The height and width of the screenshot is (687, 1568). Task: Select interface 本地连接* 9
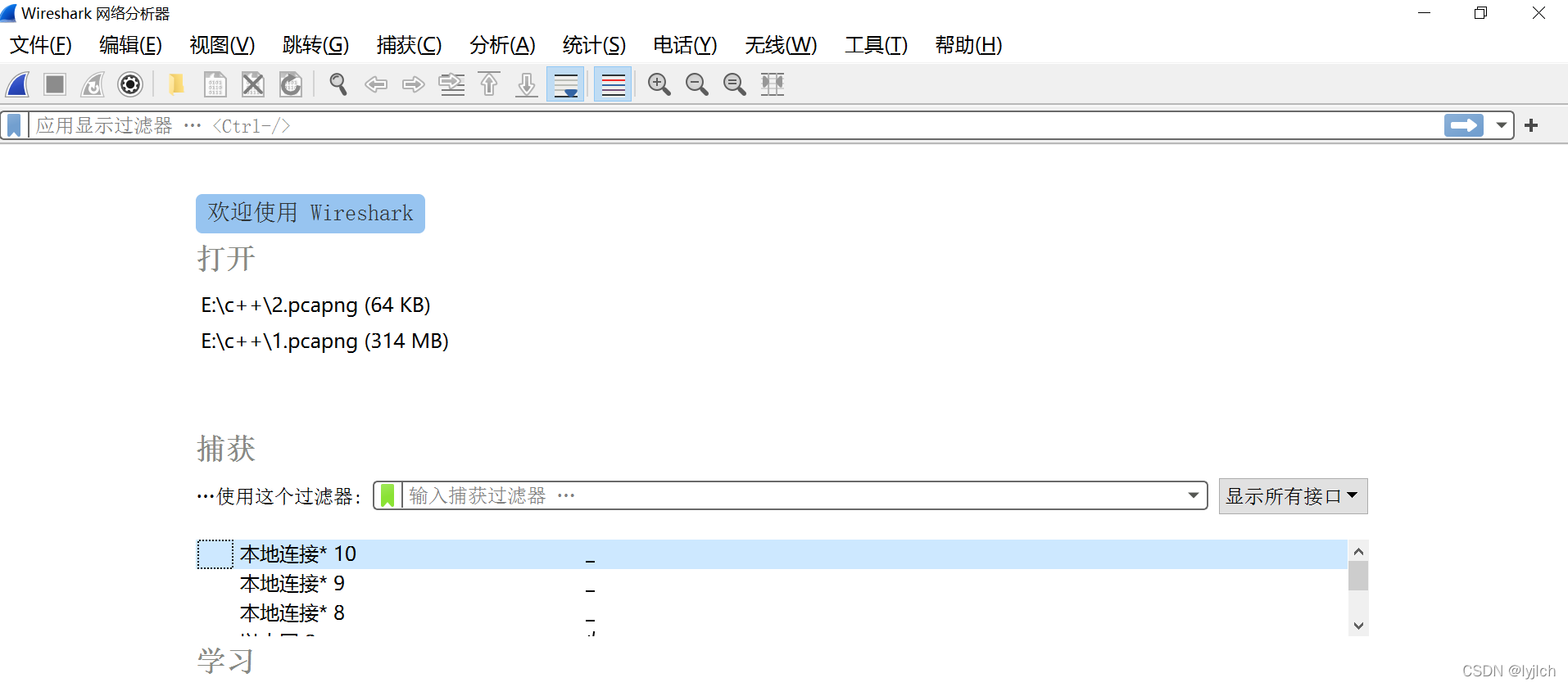tap(772, 584)
